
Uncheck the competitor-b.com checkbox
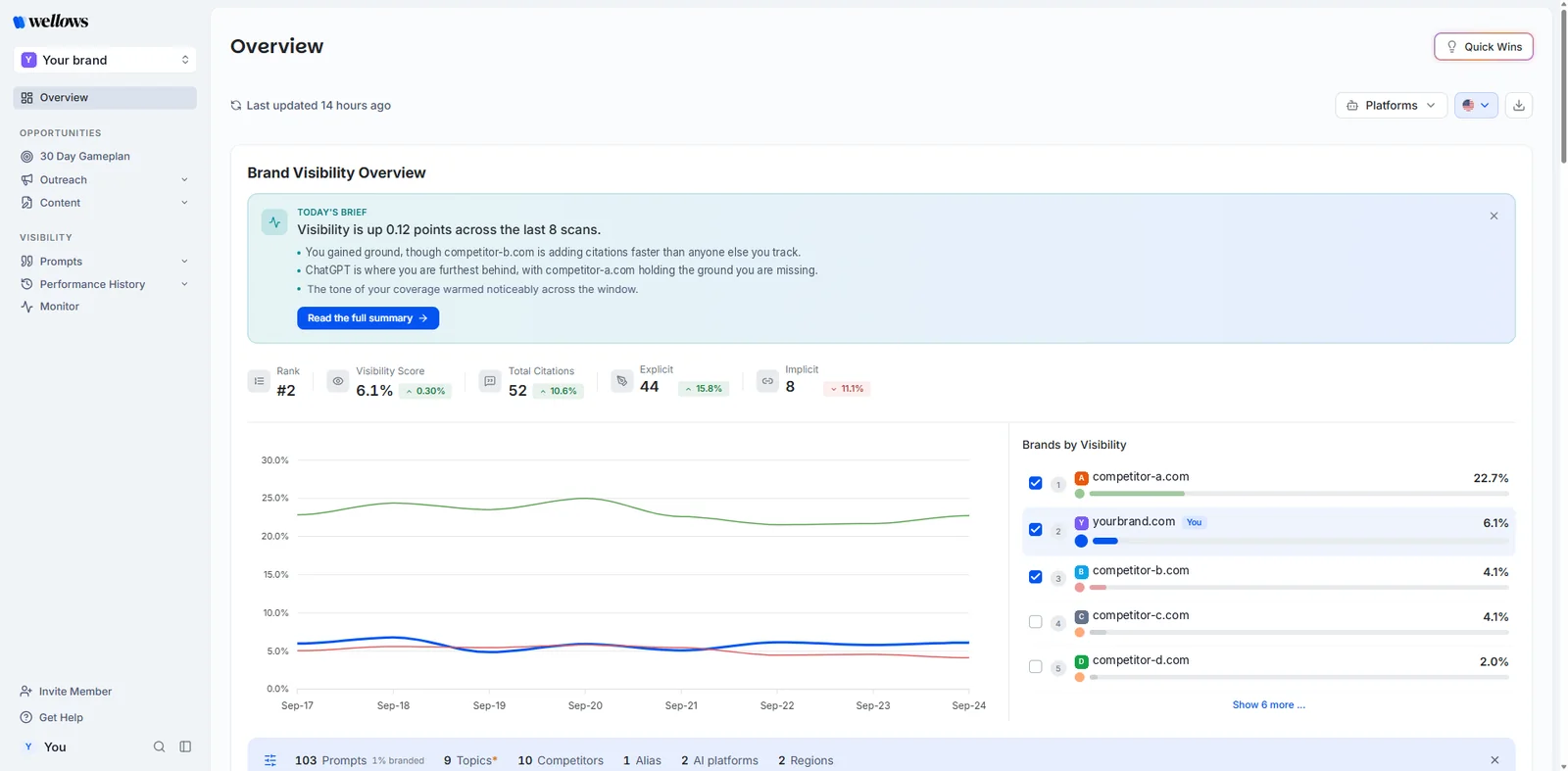click(x=1035, y=577)
